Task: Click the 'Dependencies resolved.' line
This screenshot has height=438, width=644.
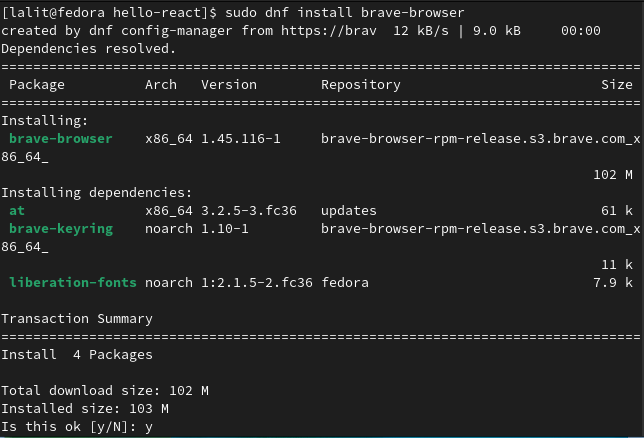Action: coord(88,49)
